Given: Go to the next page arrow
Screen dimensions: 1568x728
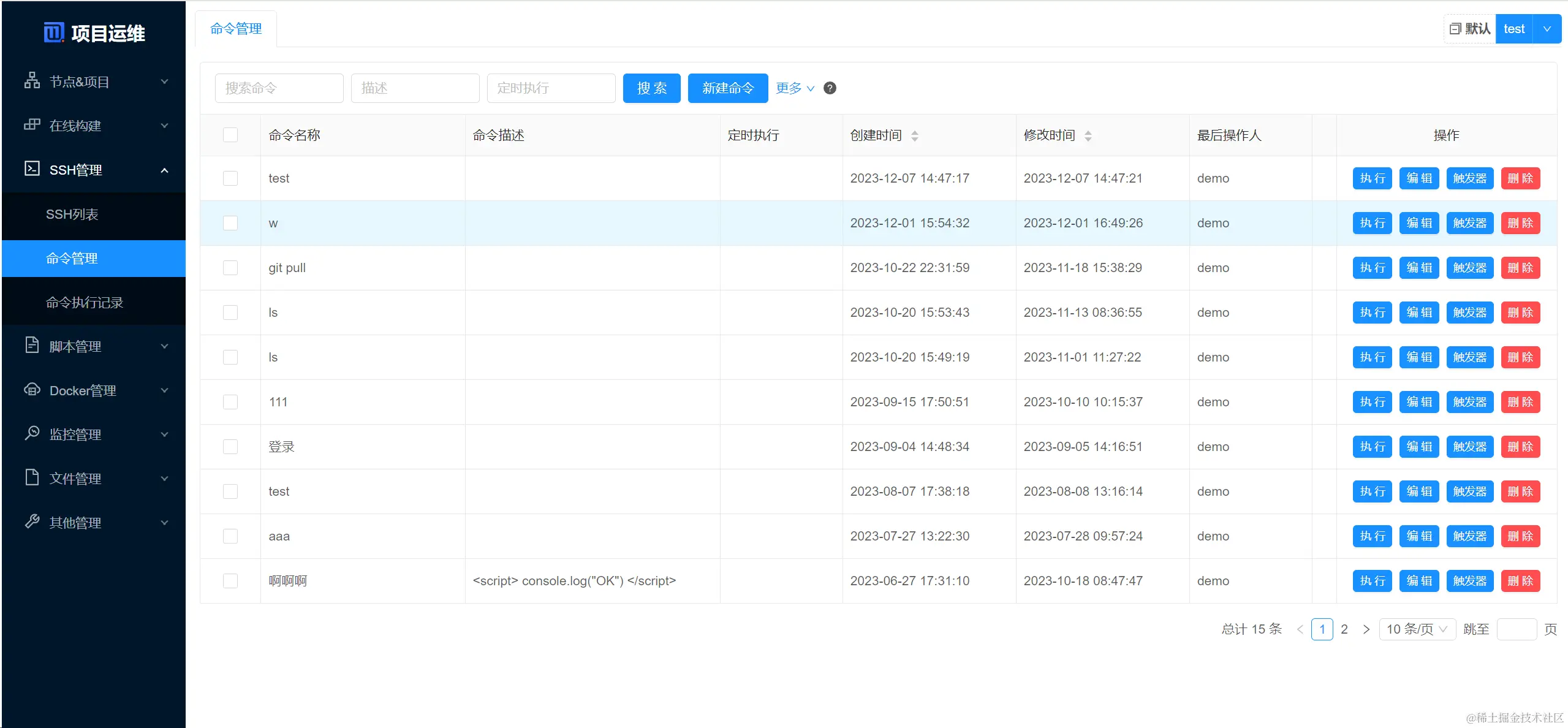Looking at the screenshot, I should (x=1366, y=629).
